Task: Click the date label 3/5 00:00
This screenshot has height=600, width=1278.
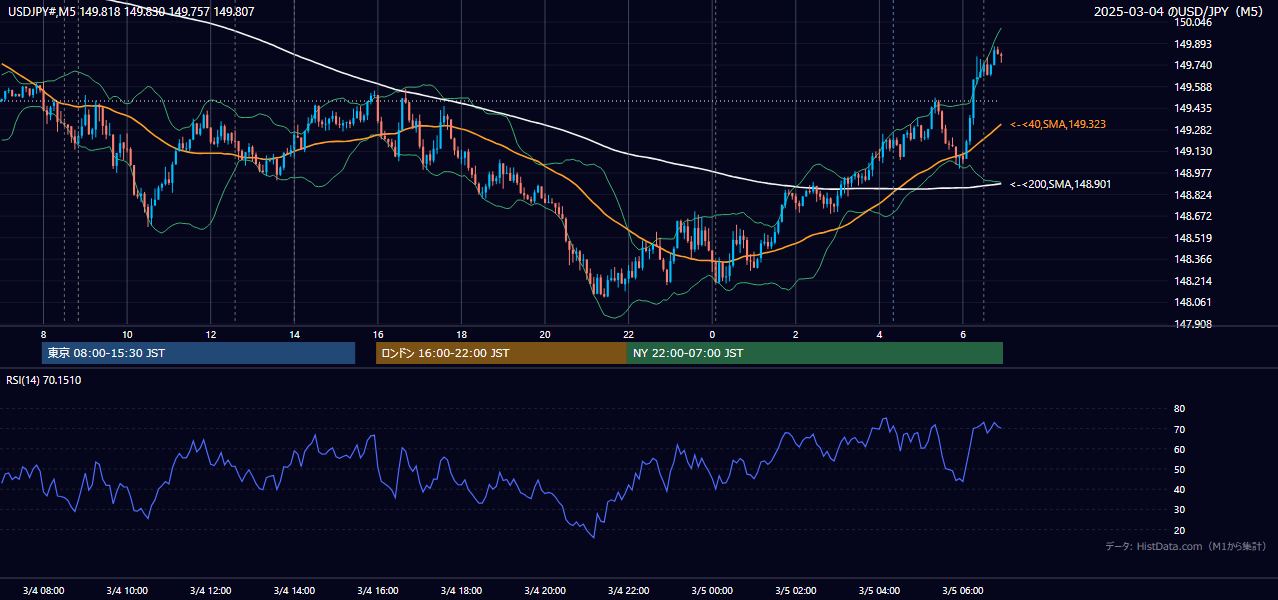Action: click(x=712, y=590)
